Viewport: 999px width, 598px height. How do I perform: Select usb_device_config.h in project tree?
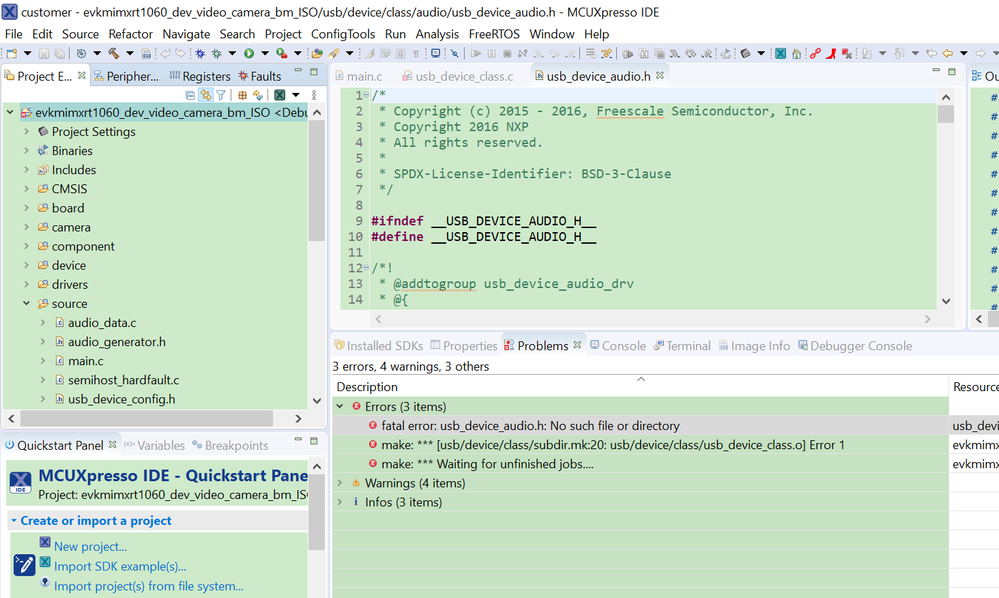click(x=122, y=399)
